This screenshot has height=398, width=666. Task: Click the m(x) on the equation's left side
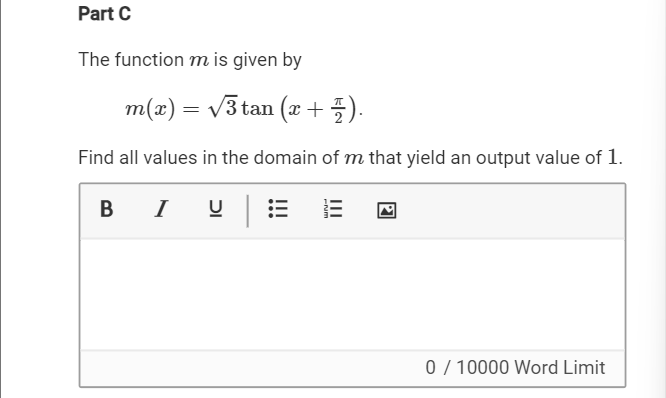coord(150,109)
